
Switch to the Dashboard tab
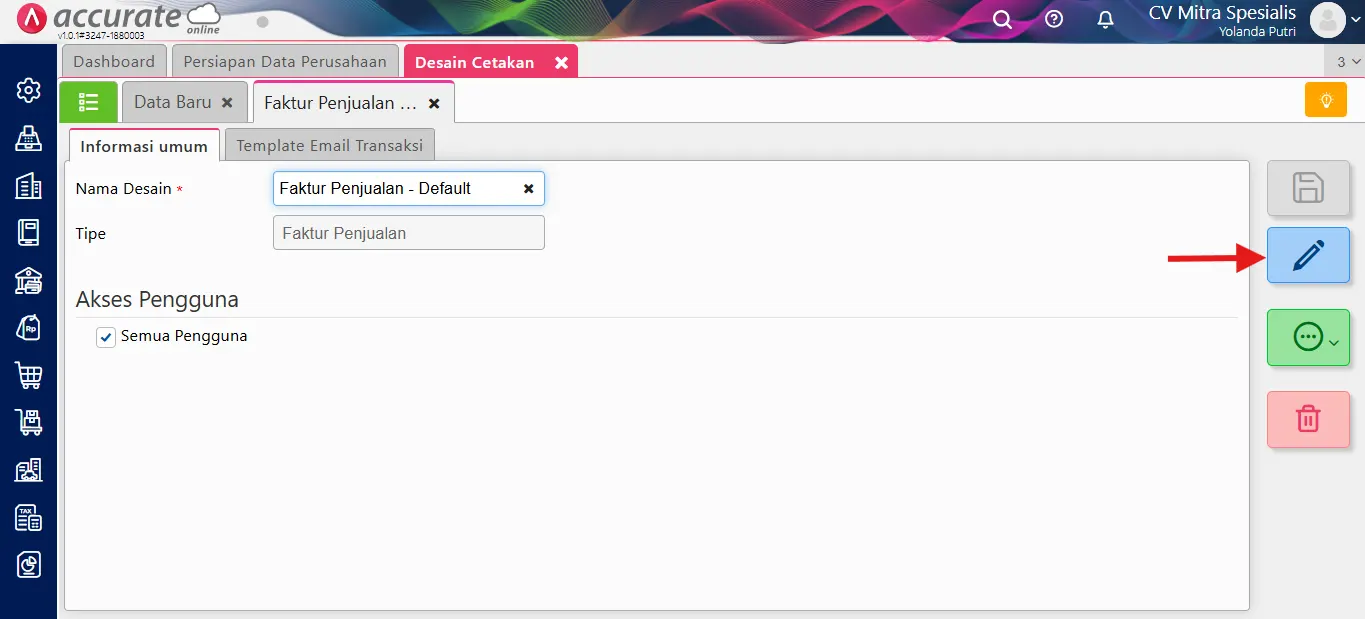pos(114,62)
